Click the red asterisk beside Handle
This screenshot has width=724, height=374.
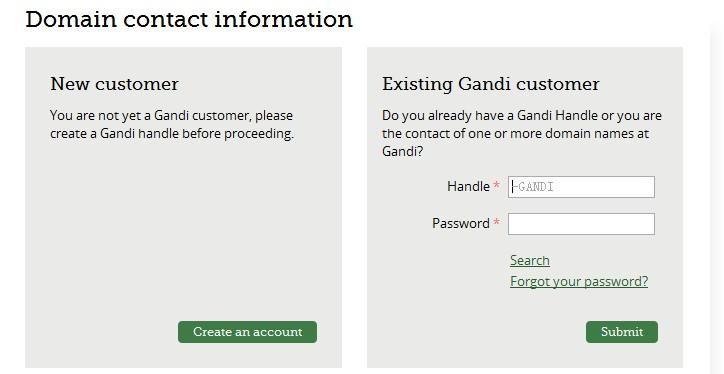pyautogui.click(x=496, y=185)
